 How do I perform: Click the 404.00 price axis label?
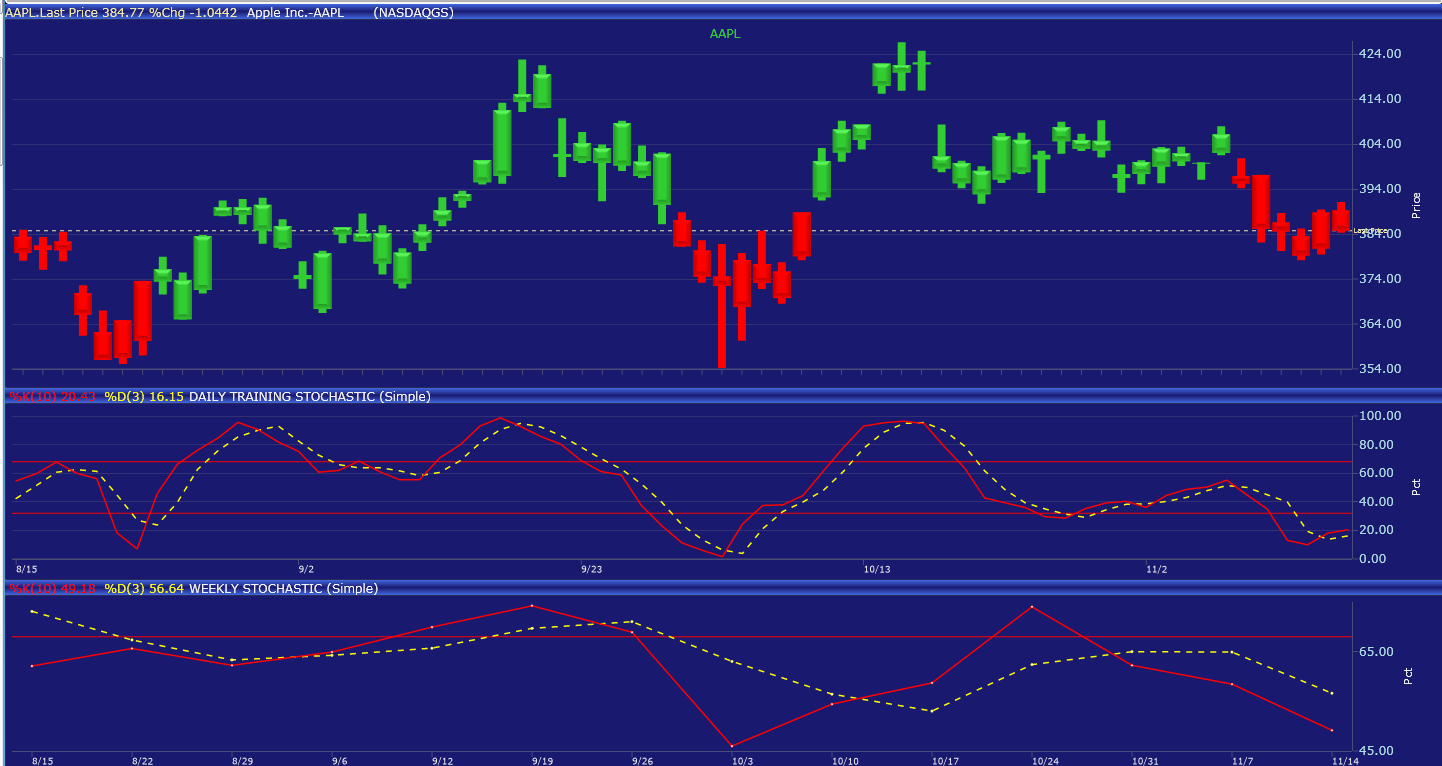click(x=1379, y=144)
